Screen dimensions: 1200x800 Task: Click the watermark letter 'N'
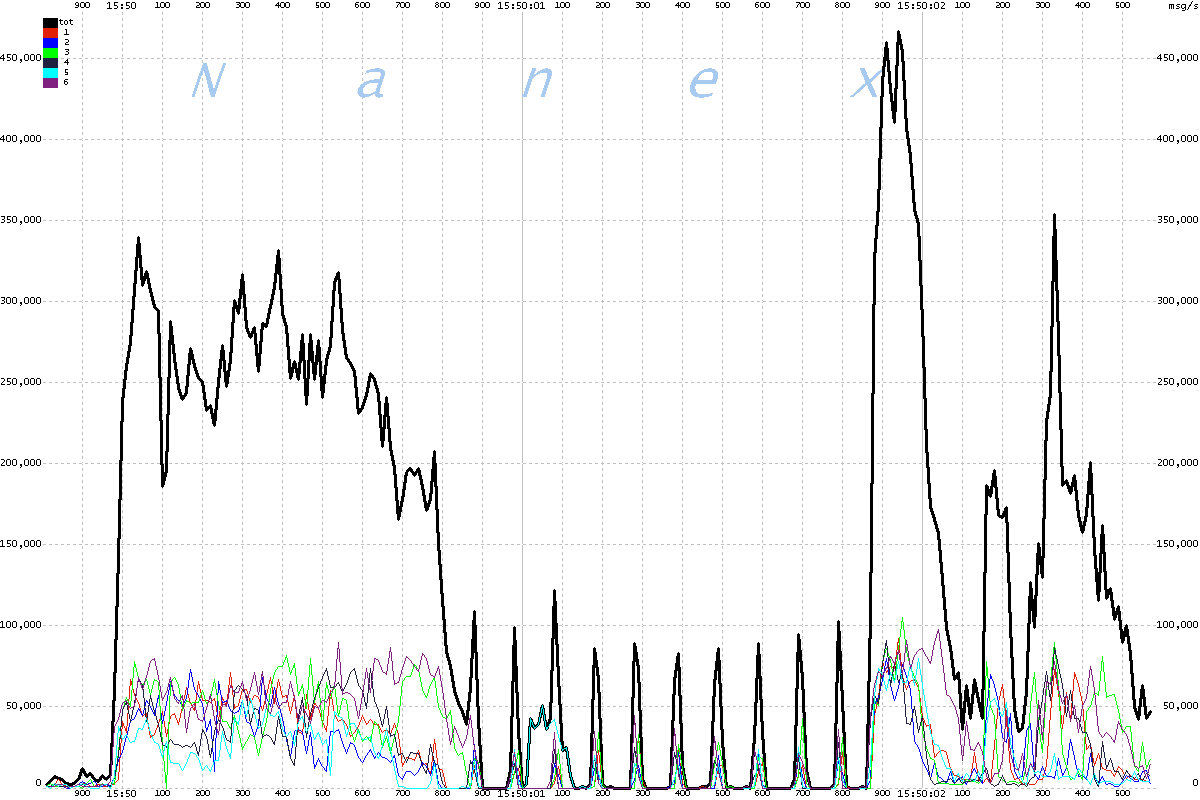[204, 81]
